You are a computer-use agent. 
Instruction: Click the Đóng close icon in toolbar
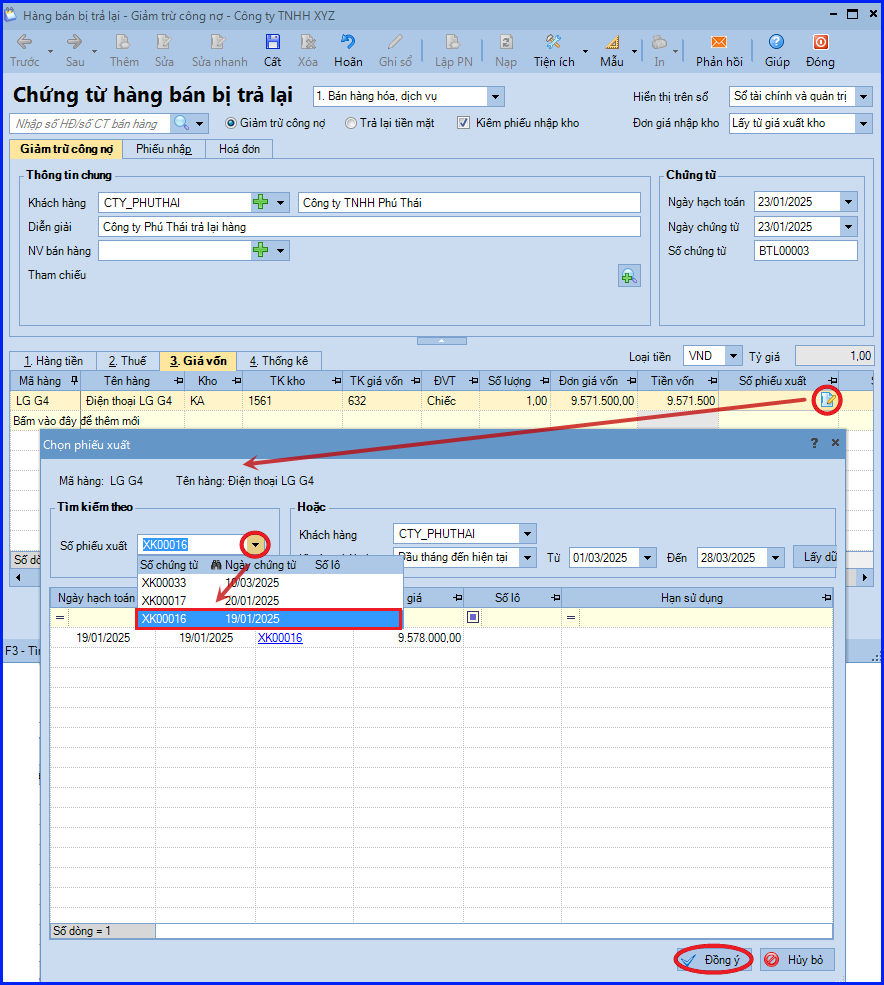pos(821,42)
